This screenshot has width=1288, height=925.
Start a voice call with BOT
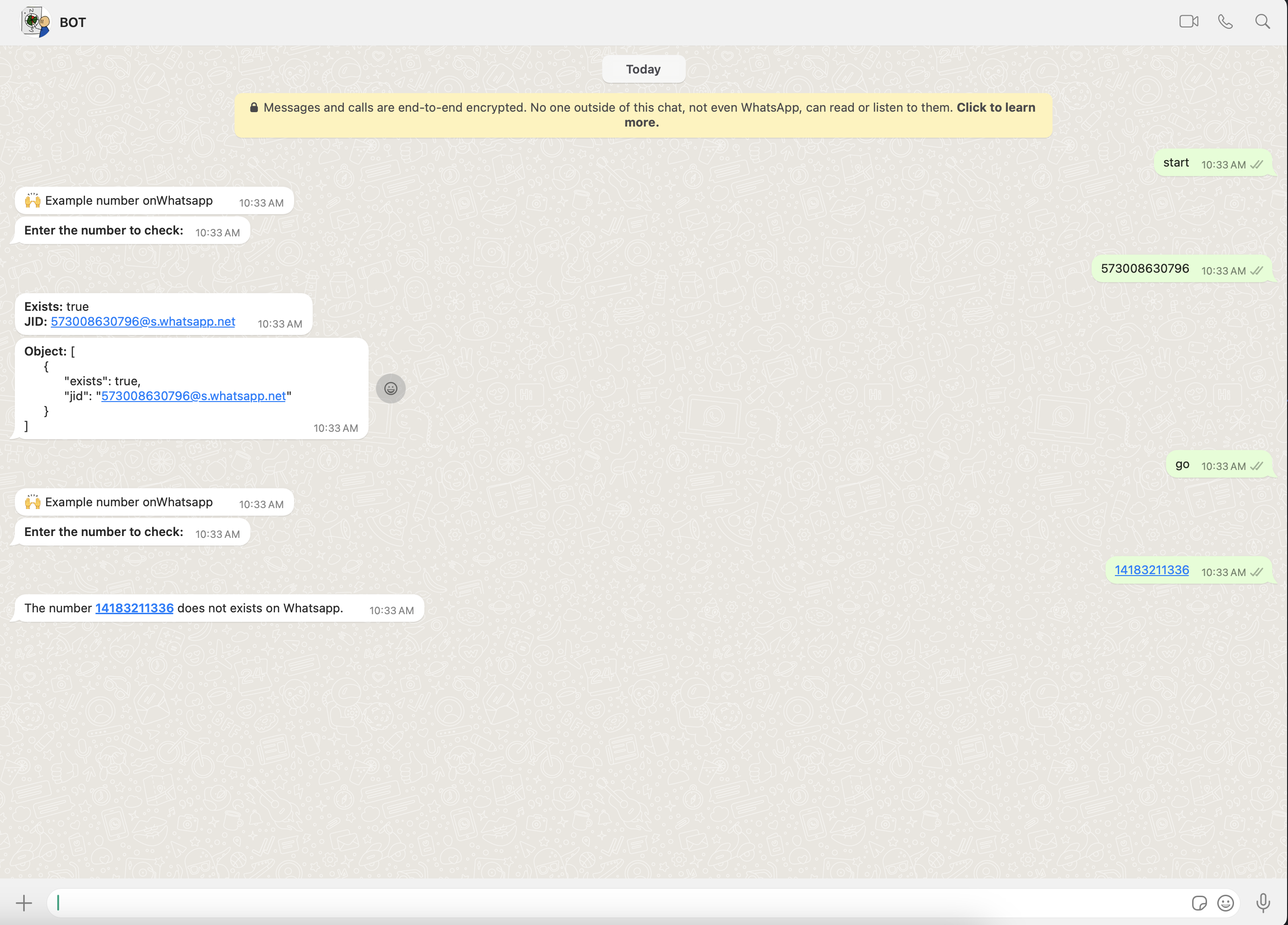[1226, 21]
